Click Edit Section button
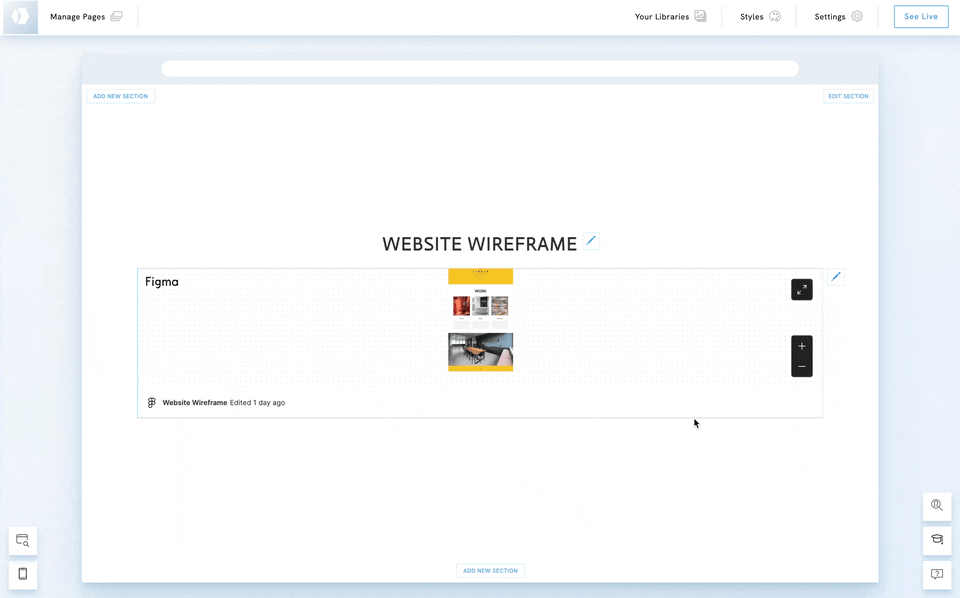This screenshot has width=960, height=598. click(x=848, y=96)
